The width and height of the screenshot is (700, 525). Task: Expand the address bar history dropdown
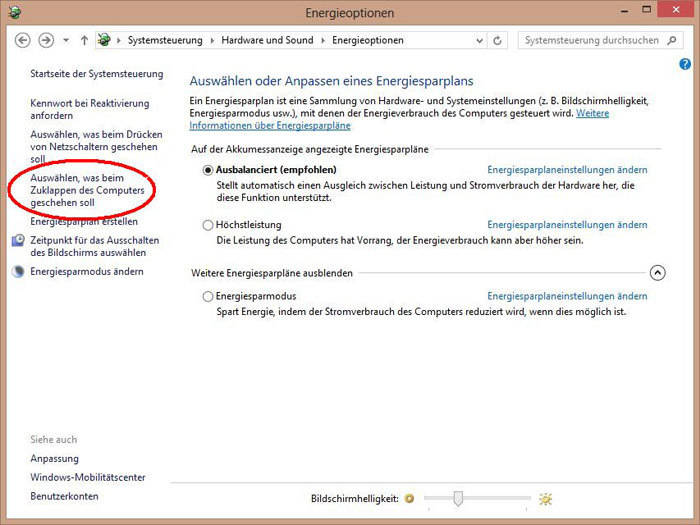click(479, 41)
